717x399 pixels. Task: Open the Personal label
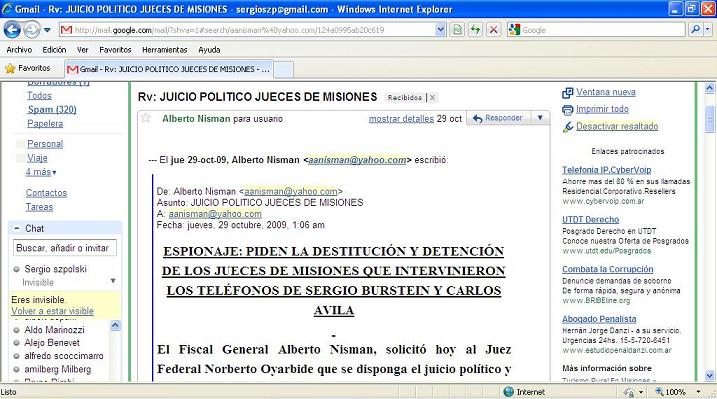pos(45,144)
